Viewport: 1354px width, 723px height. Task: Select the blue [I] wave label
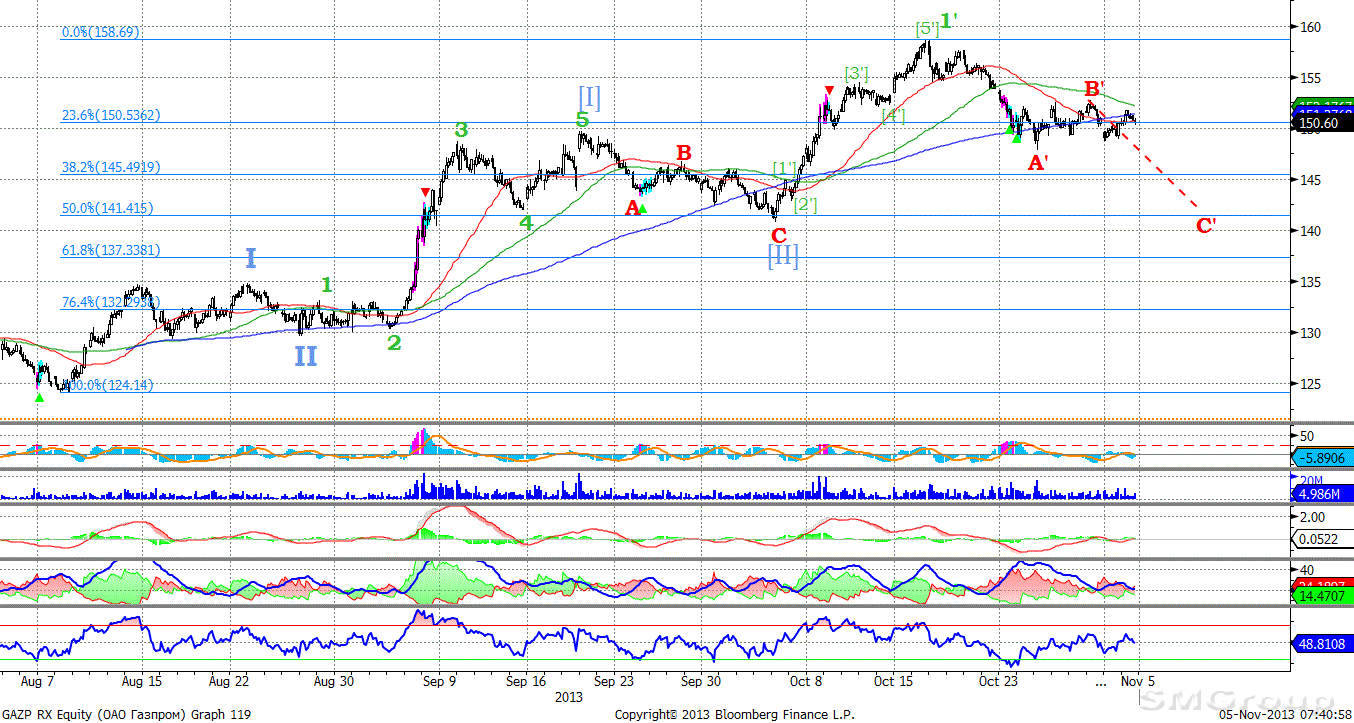(x=589, y=97)
